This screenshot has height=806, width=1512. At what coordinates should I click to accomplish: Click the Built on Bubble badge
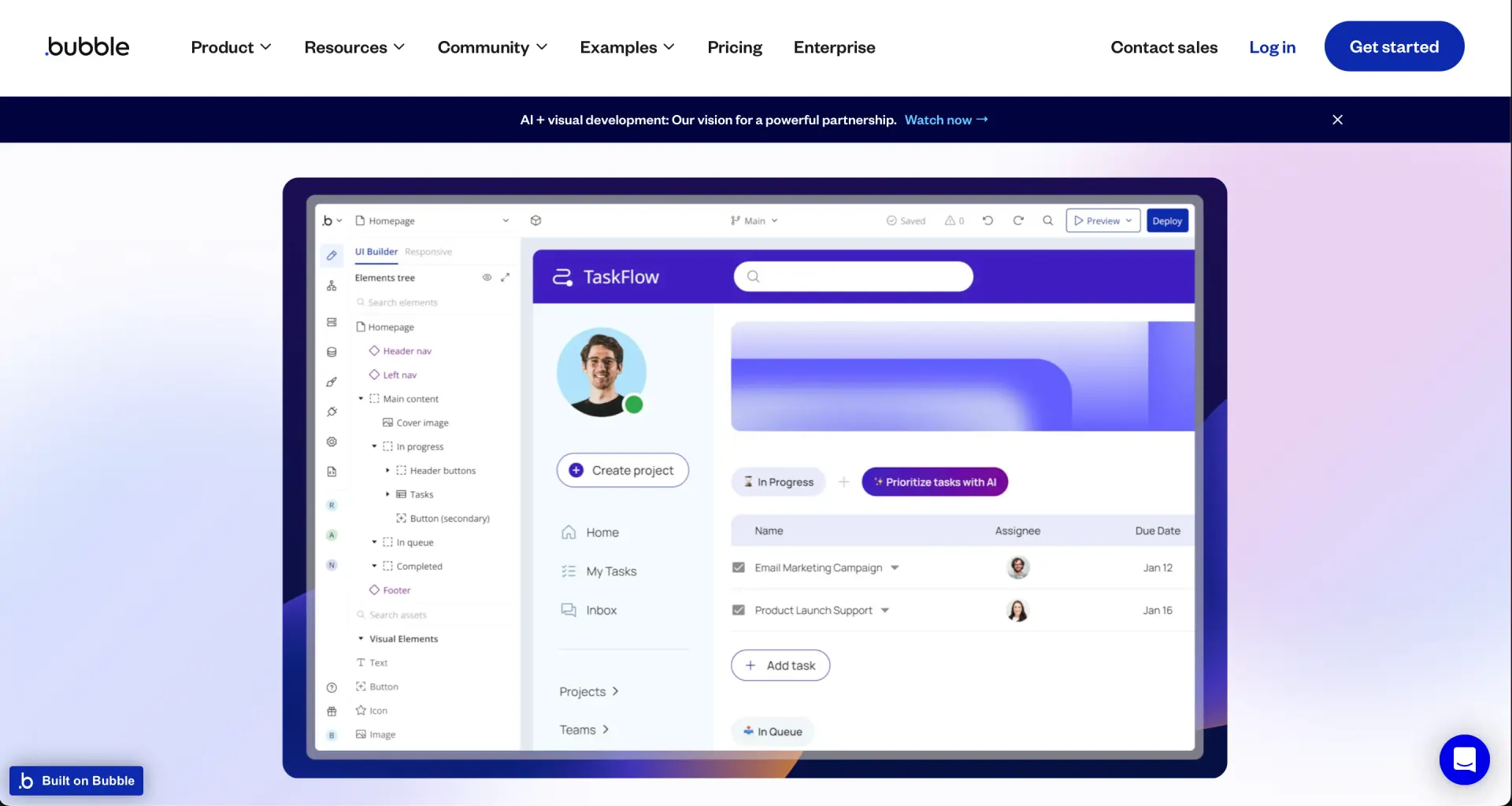coord(76,781)
